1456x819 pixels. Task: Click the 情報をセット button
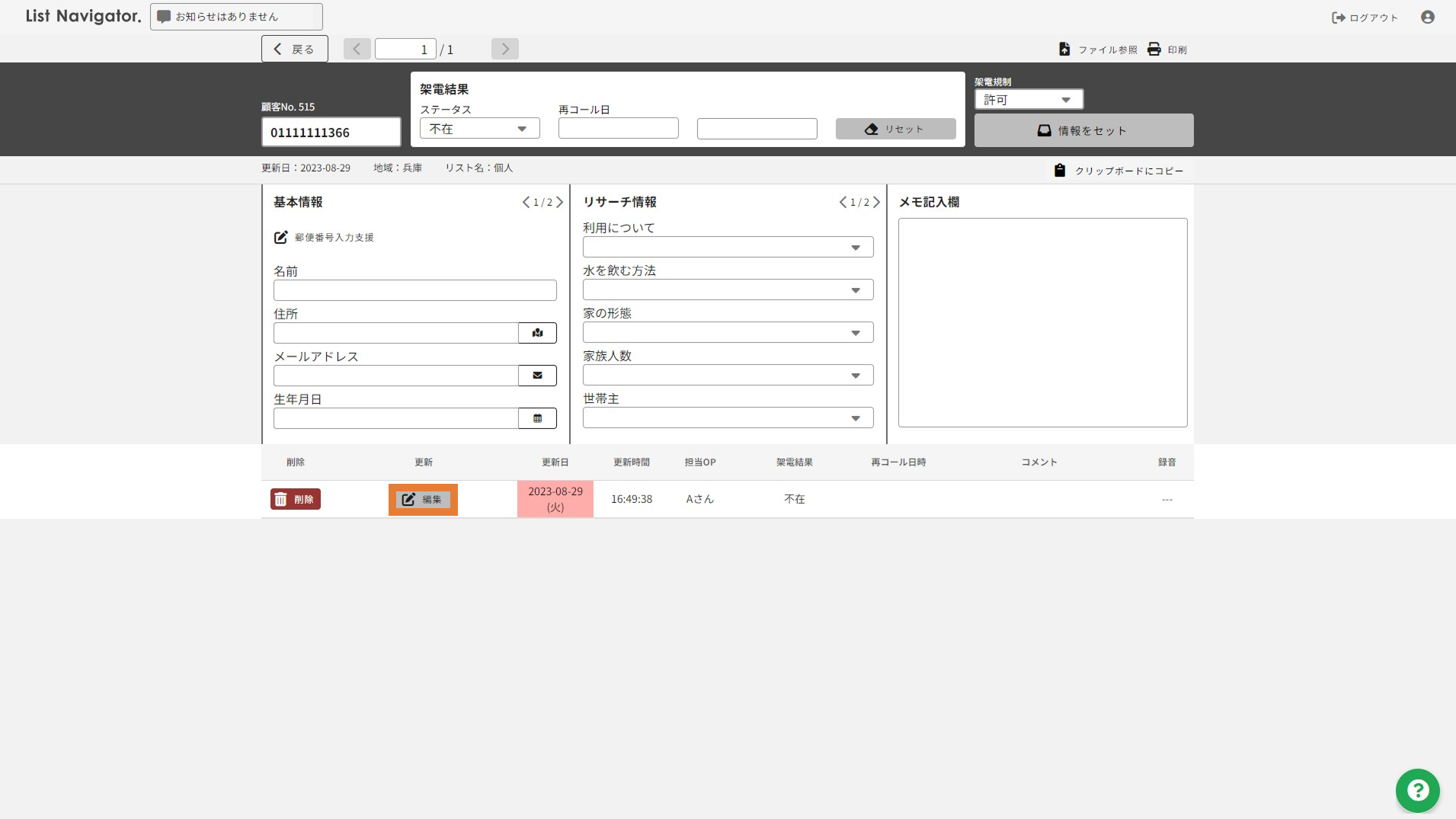coord(1083,131)
